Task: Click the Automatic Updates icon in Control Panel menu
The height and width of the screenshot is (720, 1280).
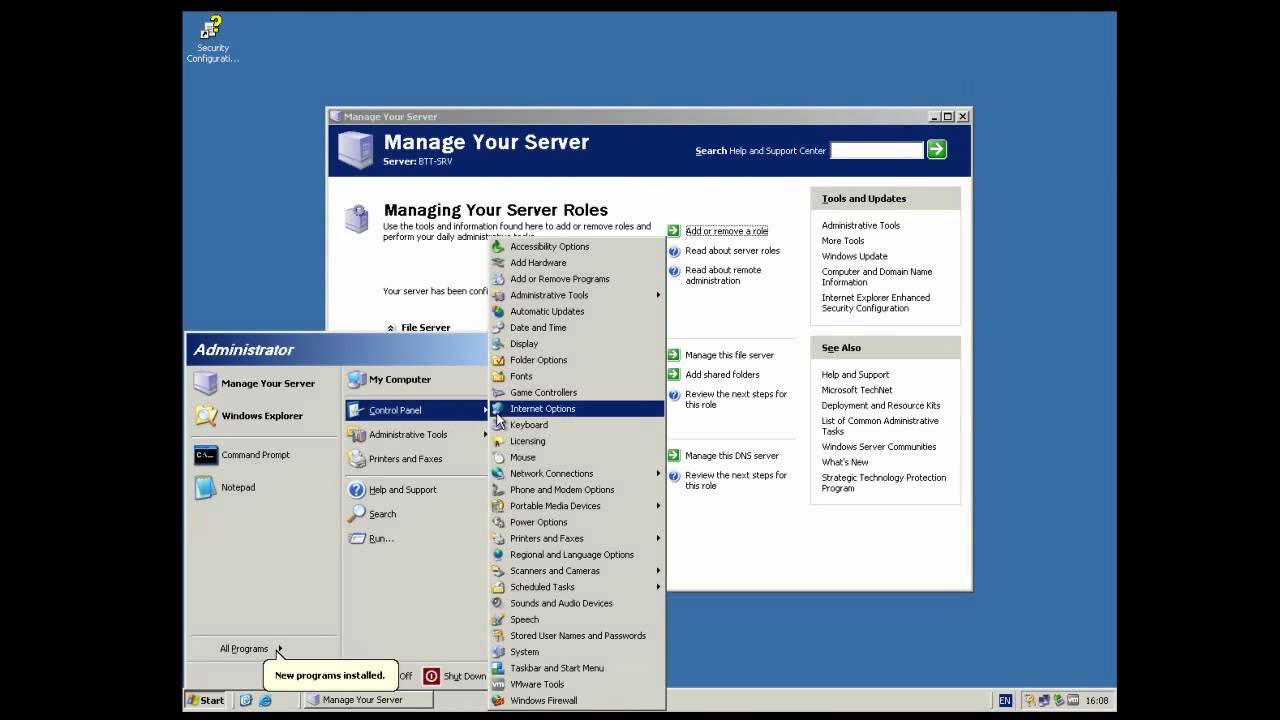Action: pos(498,312)
